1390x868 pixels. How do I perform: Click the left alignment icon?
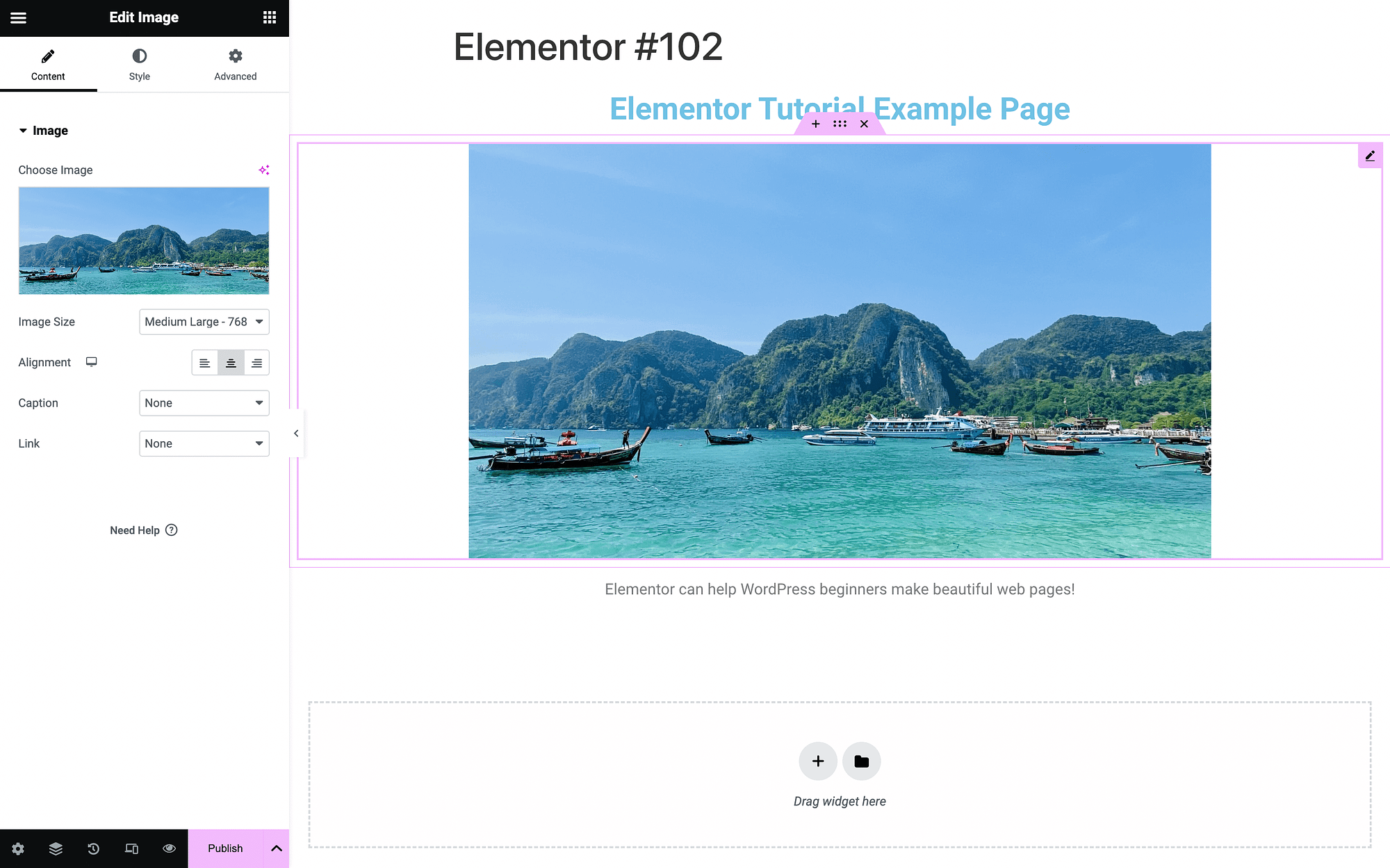click(x=204, y=362)
